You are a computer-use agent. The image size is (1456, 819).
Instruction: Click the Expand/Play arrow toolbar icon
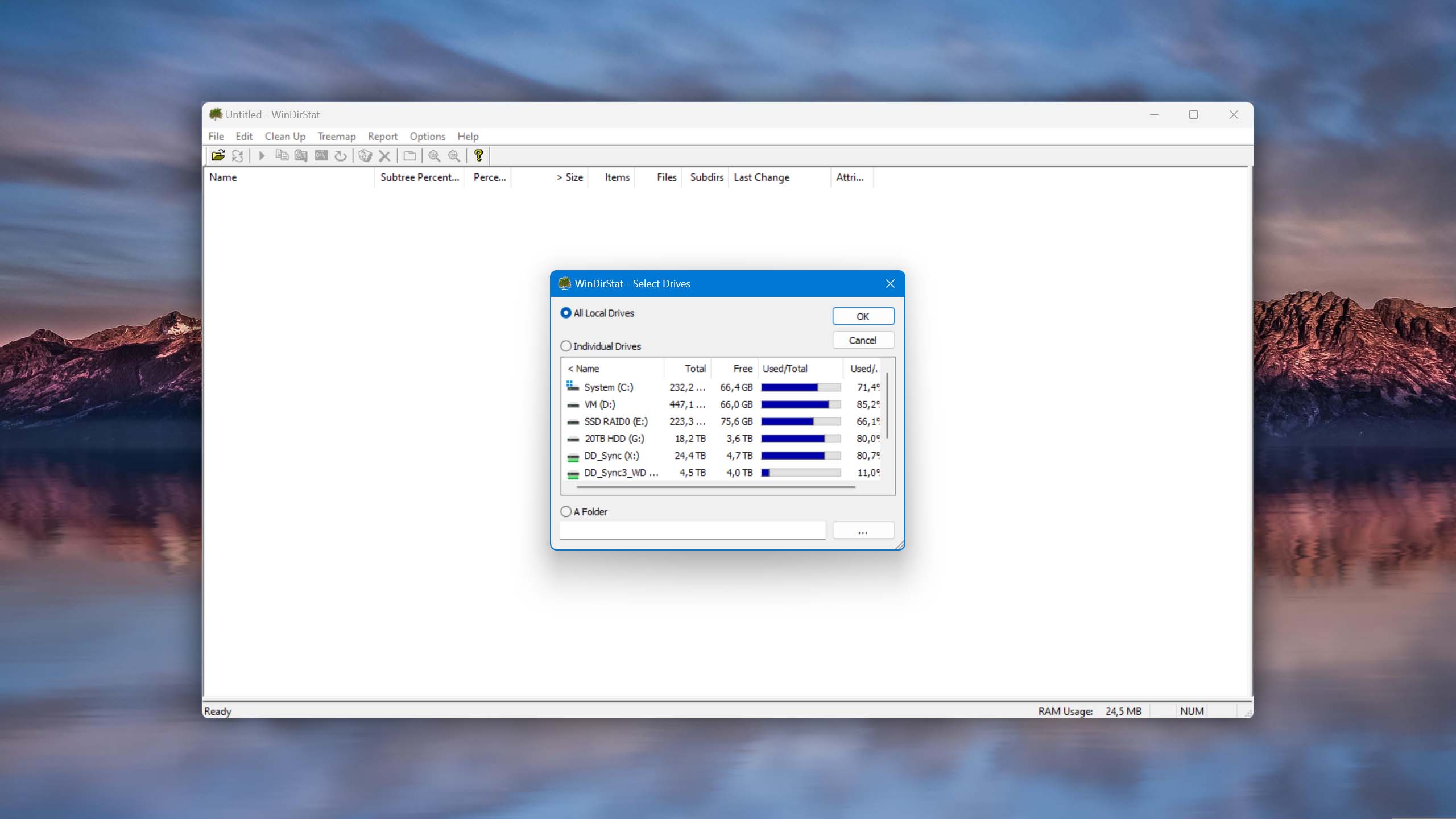(262, 155)
